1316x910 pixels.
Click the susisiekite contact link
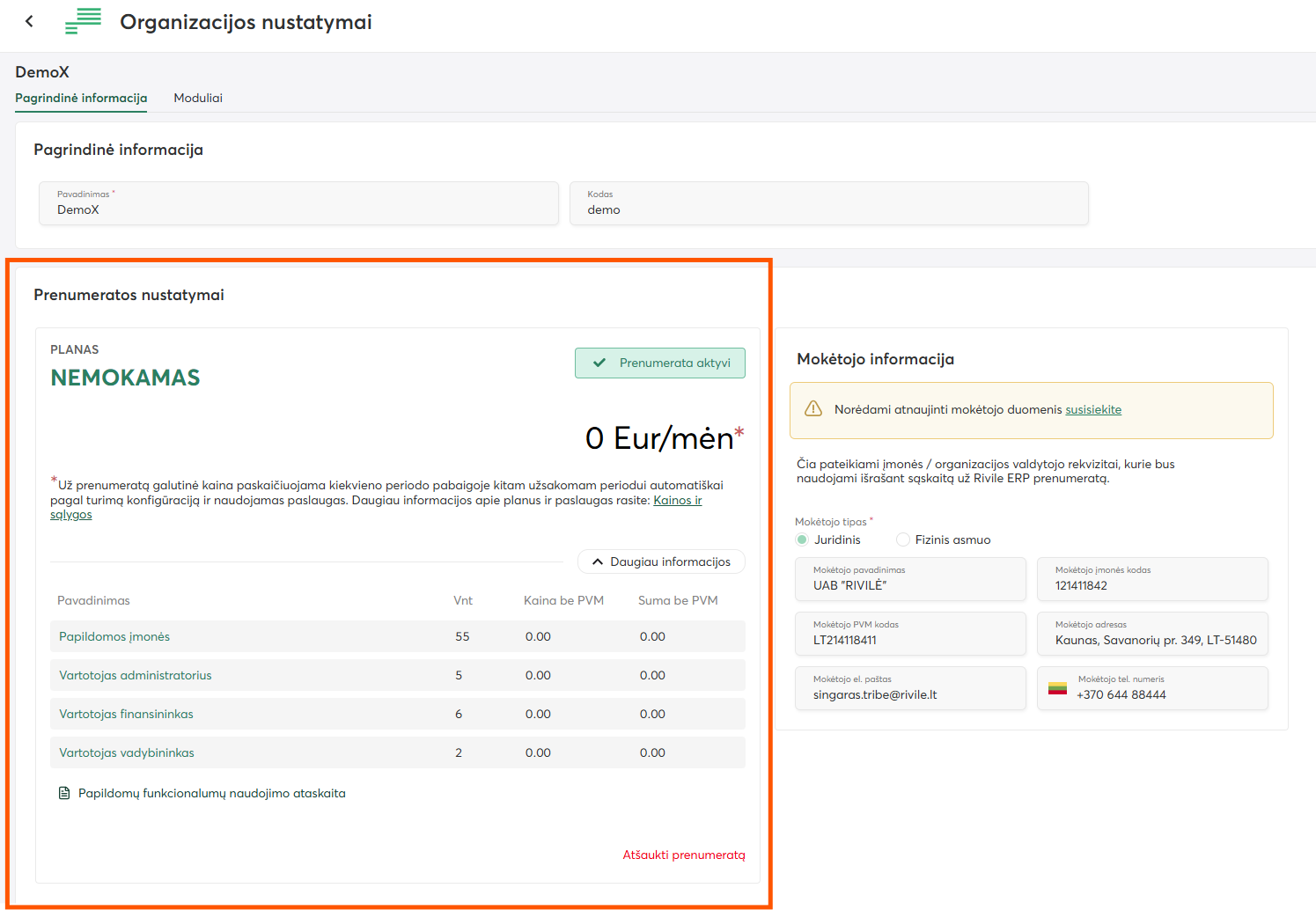pyautogui.click(x=1093, y=409)
